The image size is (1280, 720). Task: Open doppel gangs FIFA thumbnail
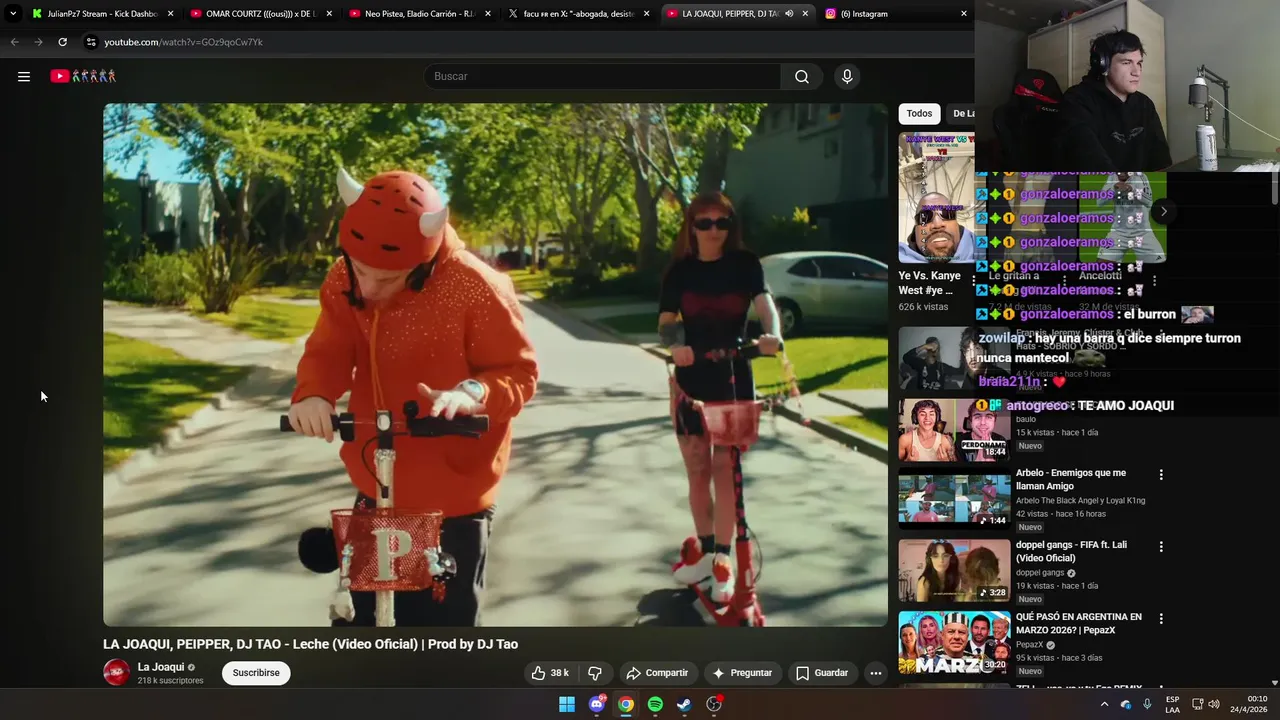954,570
